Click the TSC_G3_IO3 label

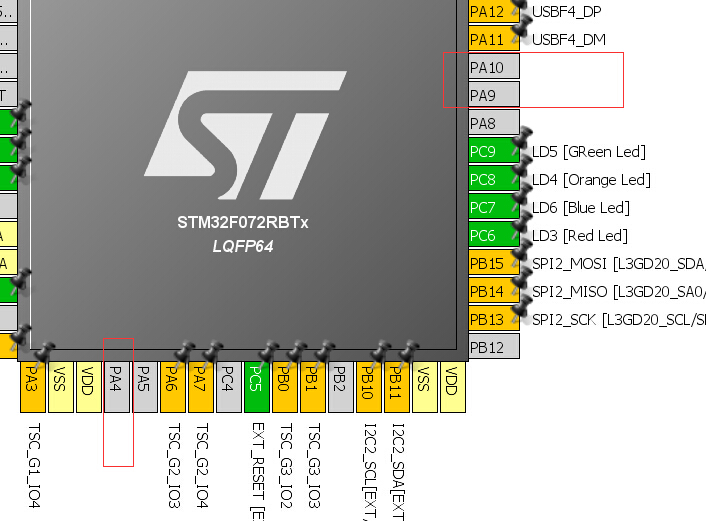[x=314, y=465]
